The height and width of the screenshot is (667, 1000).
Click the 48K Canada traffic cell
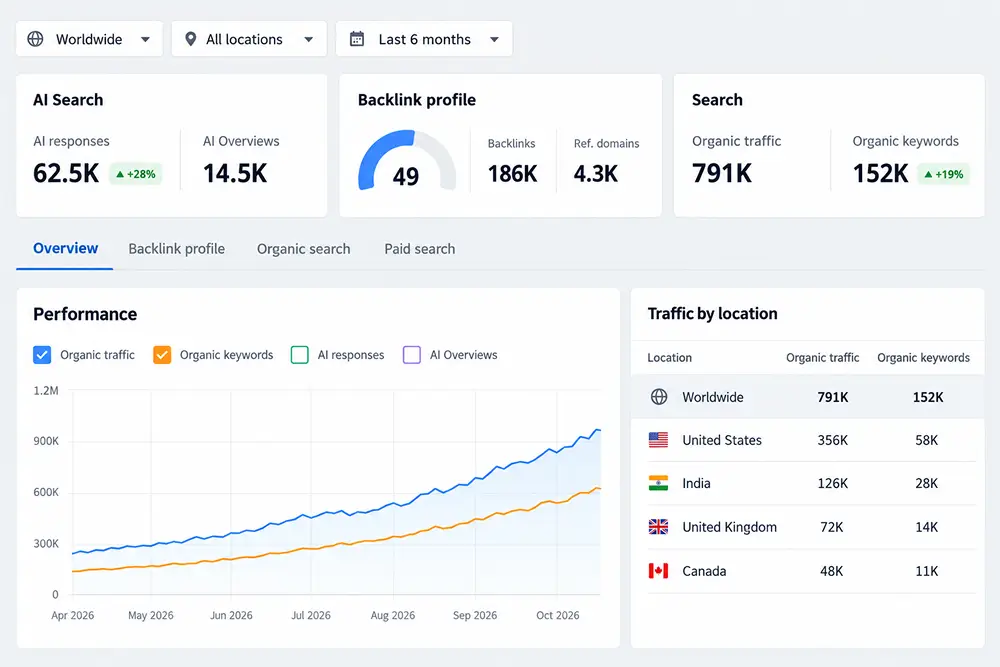pyautogui.click(x=832, y=571)
